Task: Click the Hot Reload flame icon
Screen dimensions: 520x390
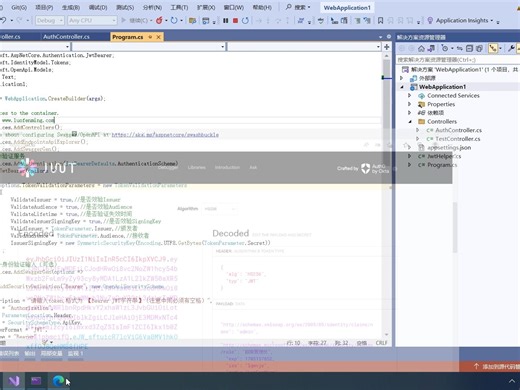Action: (159, 20)
